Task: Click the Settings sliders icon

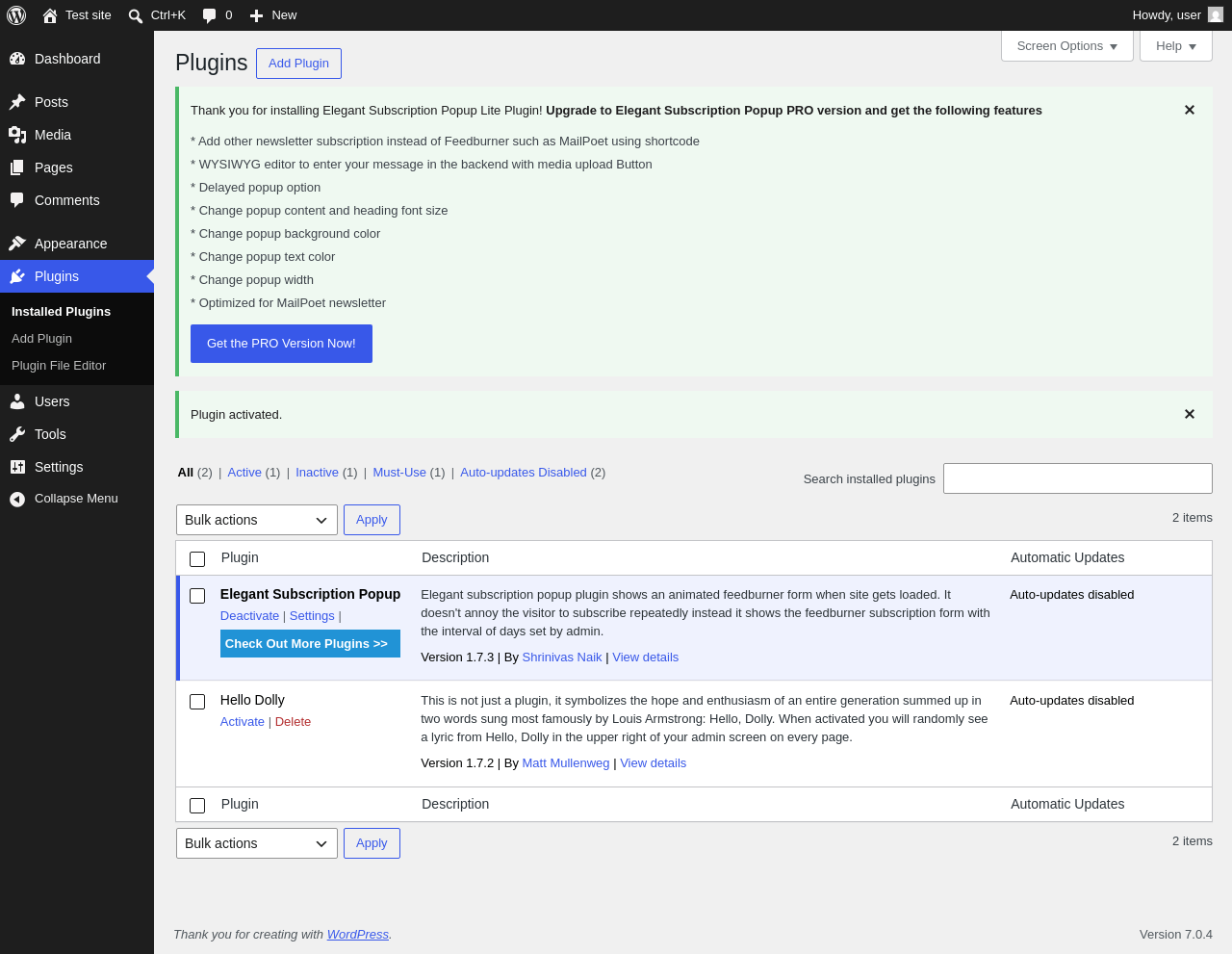Action: pyautogui.click(x=17, y=467)
